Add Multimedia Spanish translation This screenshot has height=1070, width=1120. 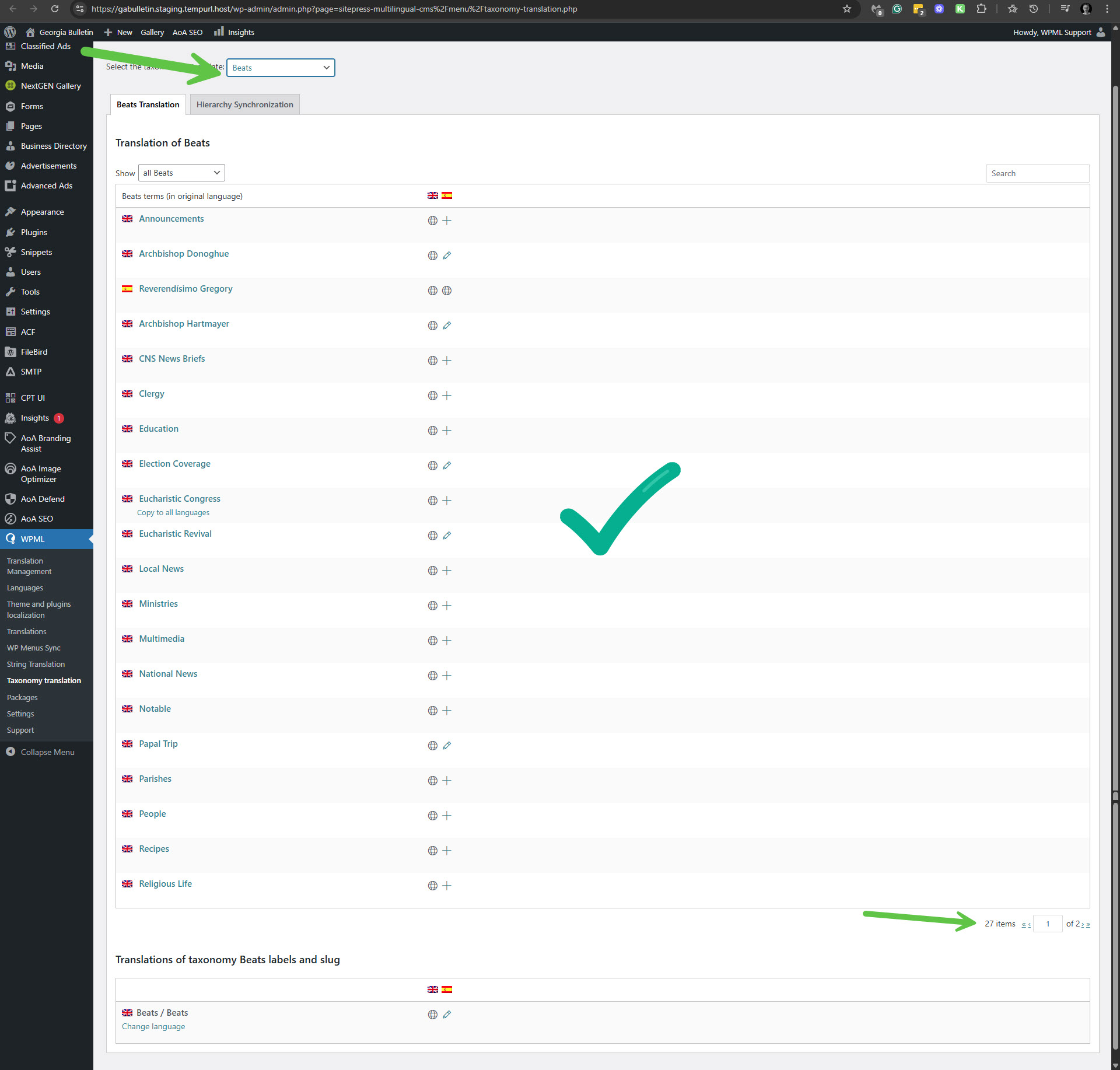447,641
